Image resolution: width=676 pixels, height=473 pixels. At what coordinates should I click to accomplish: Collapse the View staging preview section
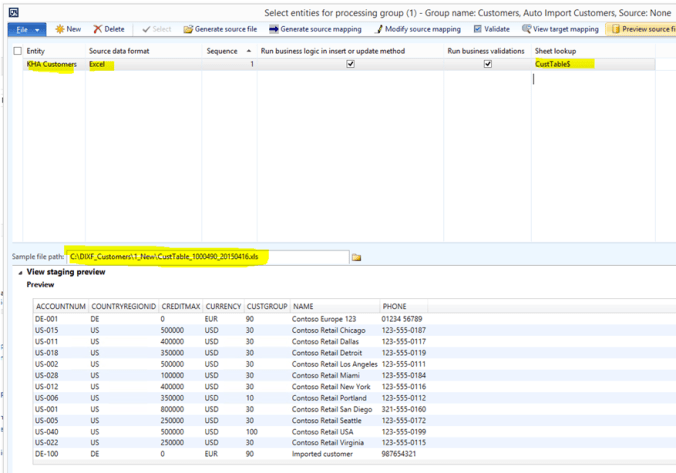pyautogui.click(x=21, y=271)
